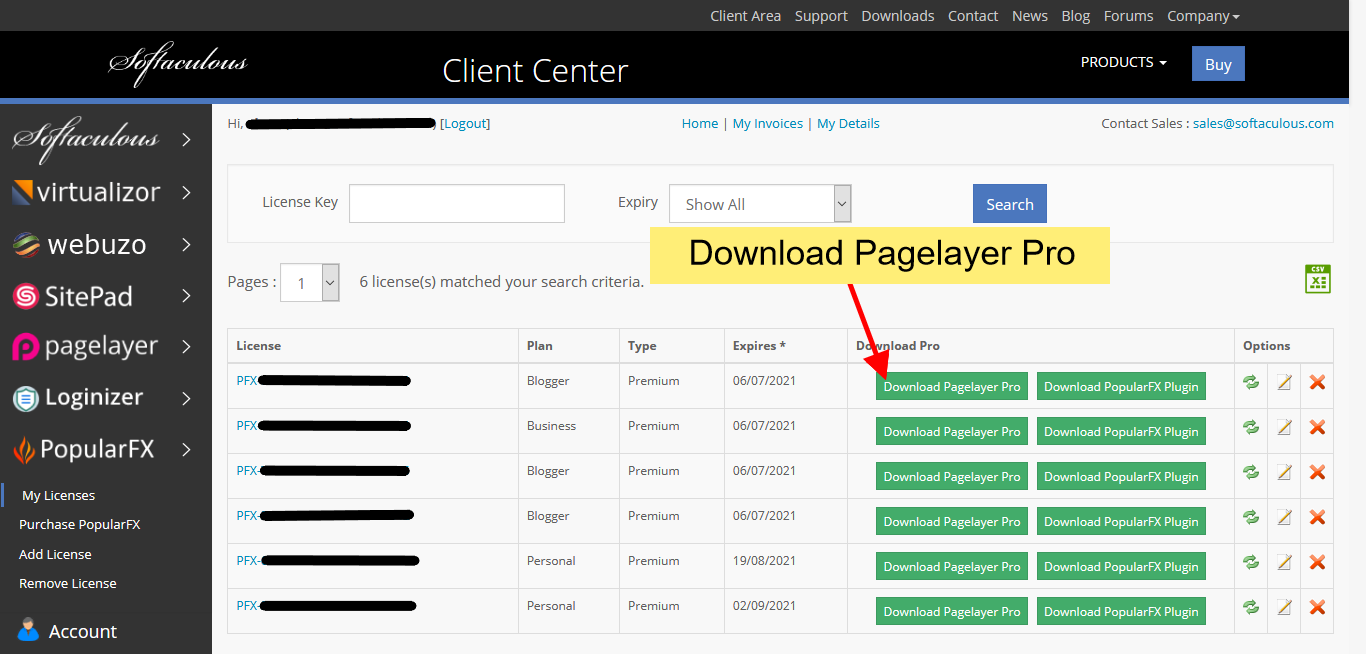This screenshot has width=1366, height=654.
Task: Click the Loginizer sidebar logo
Action: coord(78,397)
